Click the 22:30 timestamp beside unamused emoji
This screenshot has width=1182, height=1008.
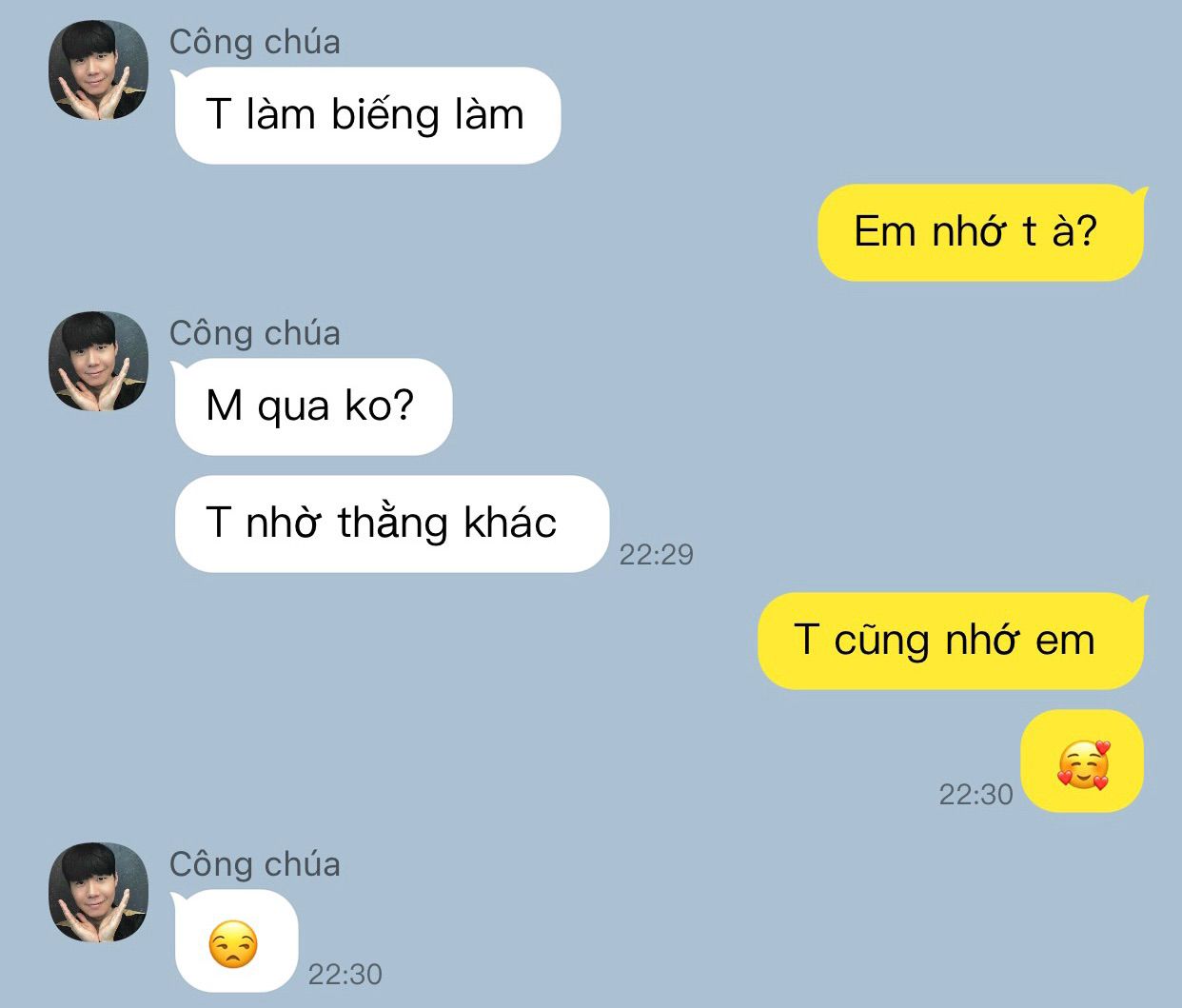coord(345,974)
